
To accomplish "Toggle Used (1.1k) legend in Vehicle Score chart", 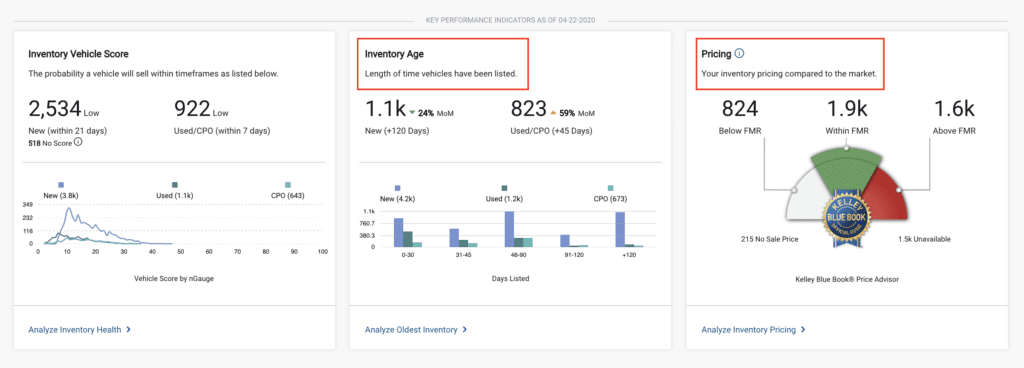I will coord(174,191).
